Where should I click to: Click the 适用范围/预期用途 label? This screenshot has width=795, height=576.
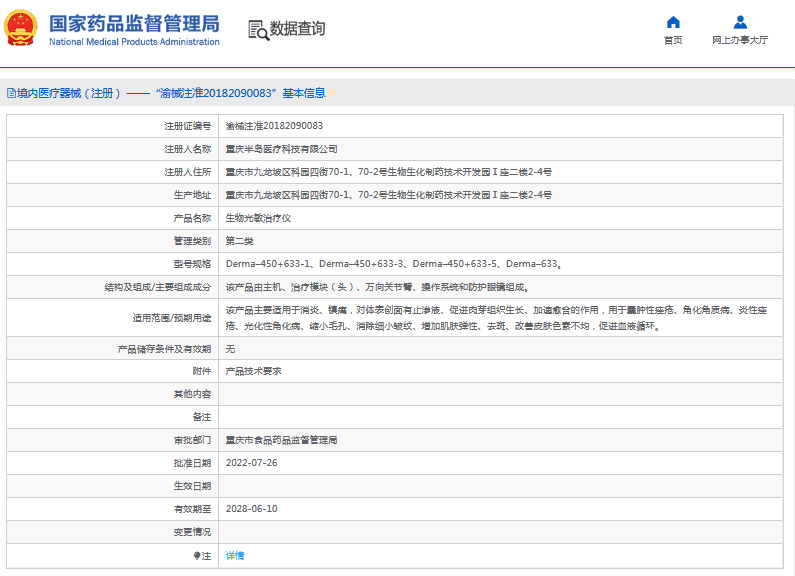(172, 318)
